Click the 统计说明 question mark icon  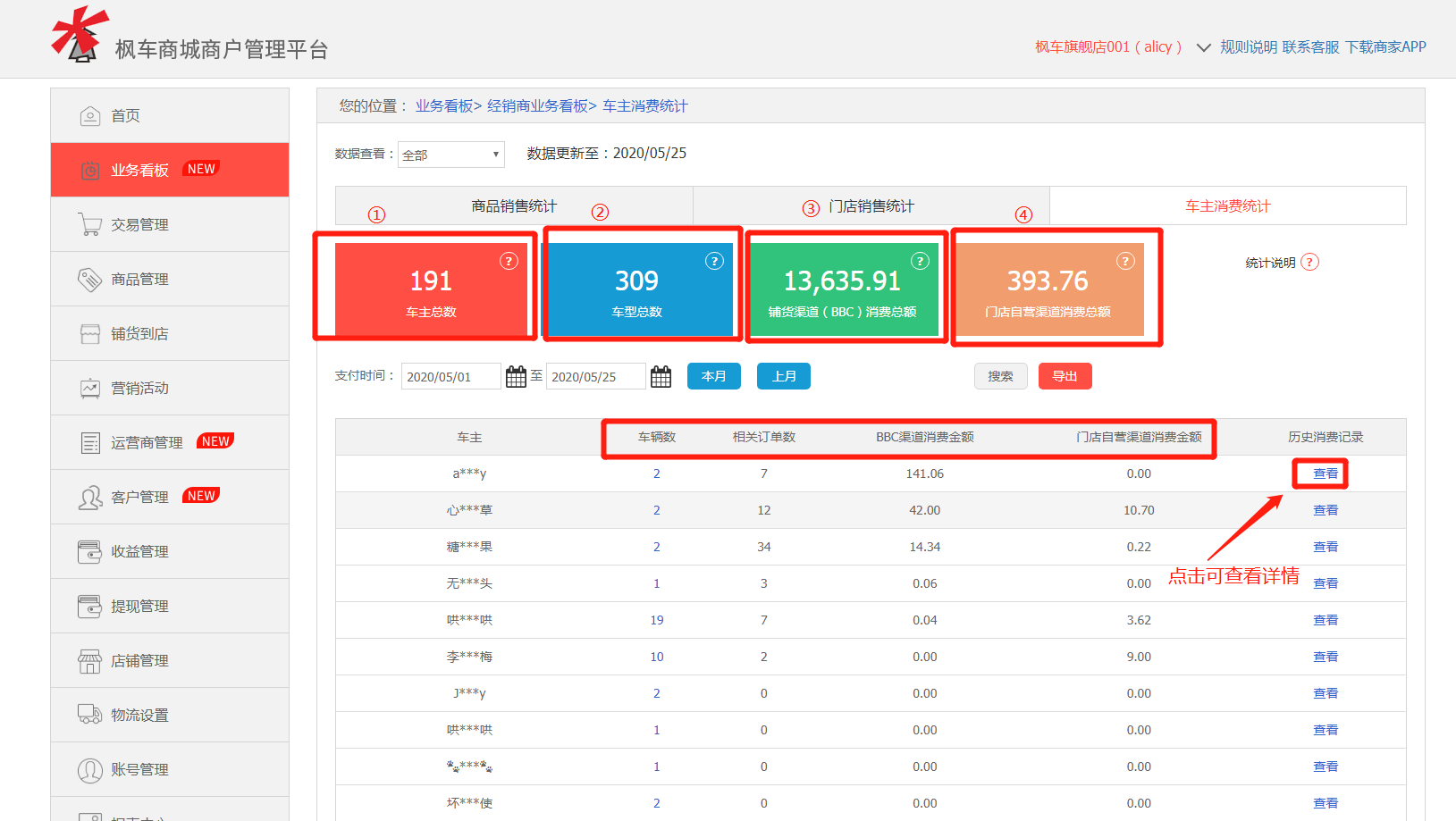tap(1309, 262)
